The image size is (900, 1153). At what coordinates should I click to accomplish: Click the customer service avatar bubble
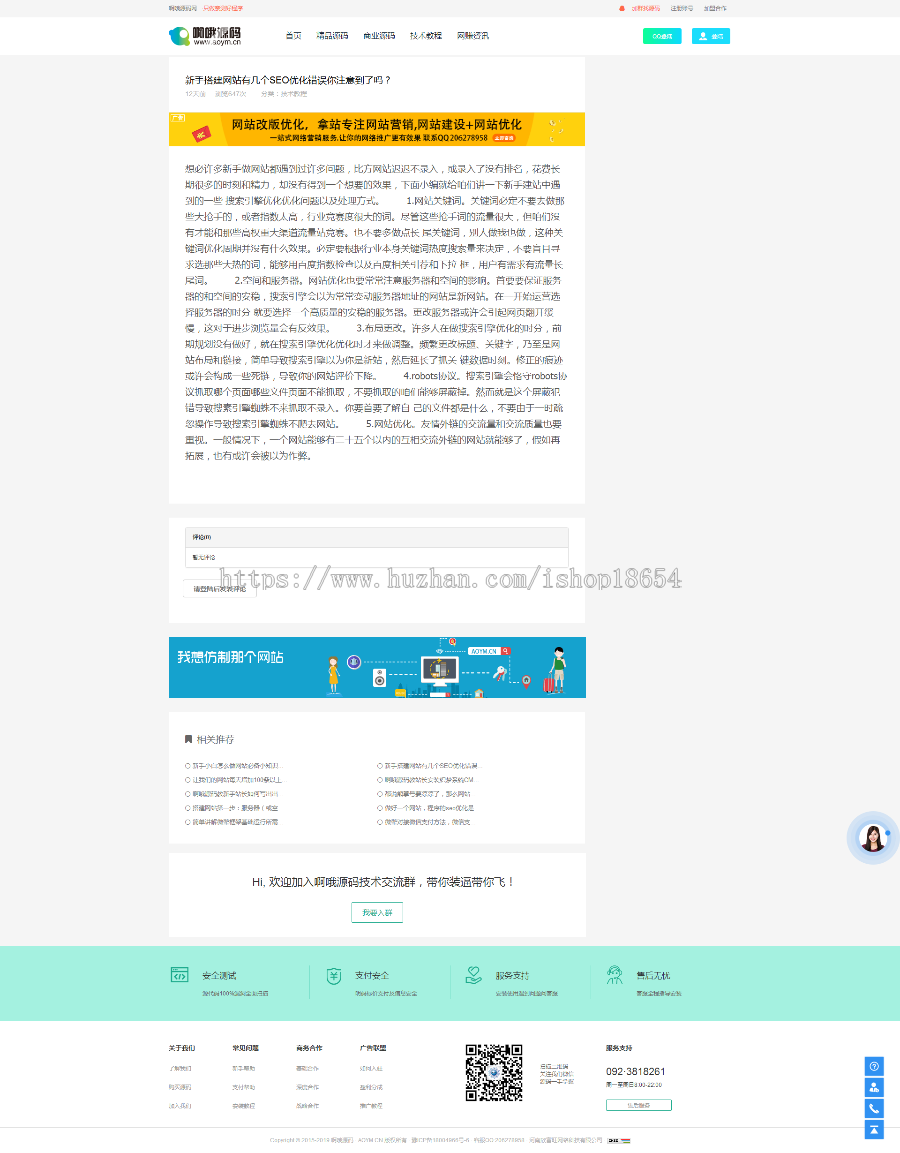point(872,837)
